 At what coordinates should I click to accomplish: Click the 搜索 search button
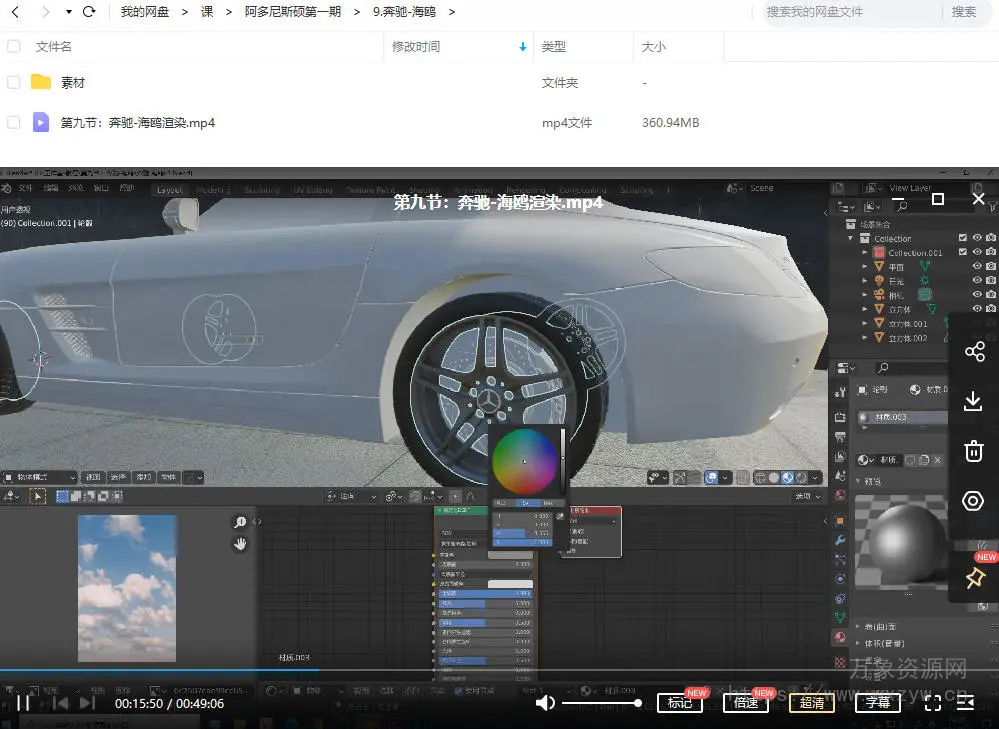[963, 12]
